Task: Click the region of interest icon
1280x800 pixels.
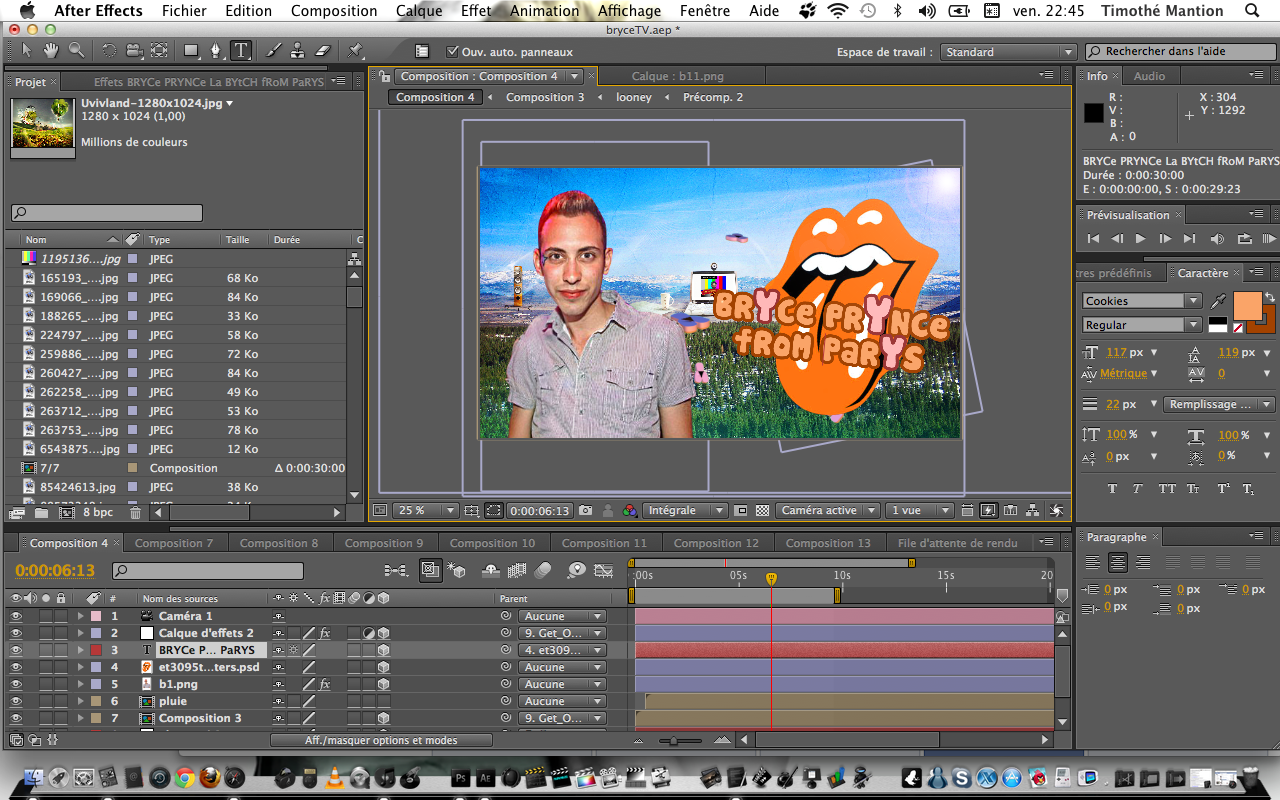Action: 494,510
